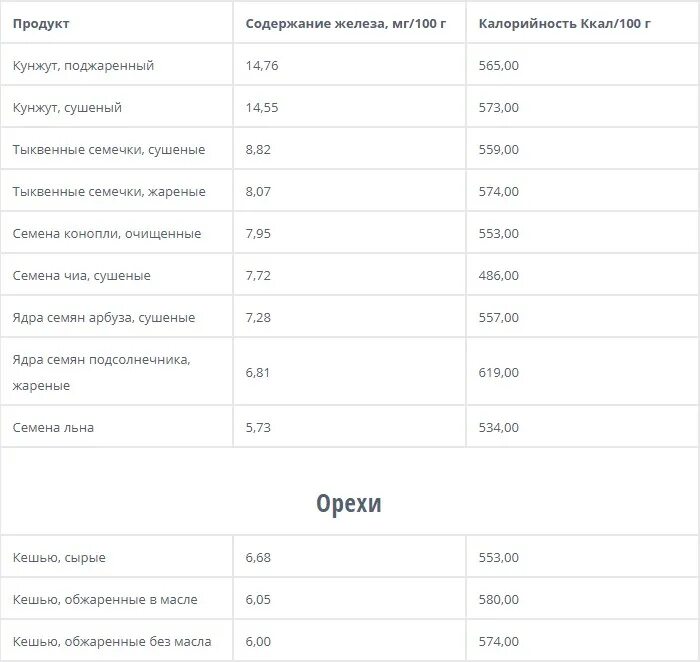700x662 pixels.
Task: Select the 'Содержание железа, мг/100 г' header
Action: pos(346,24)
